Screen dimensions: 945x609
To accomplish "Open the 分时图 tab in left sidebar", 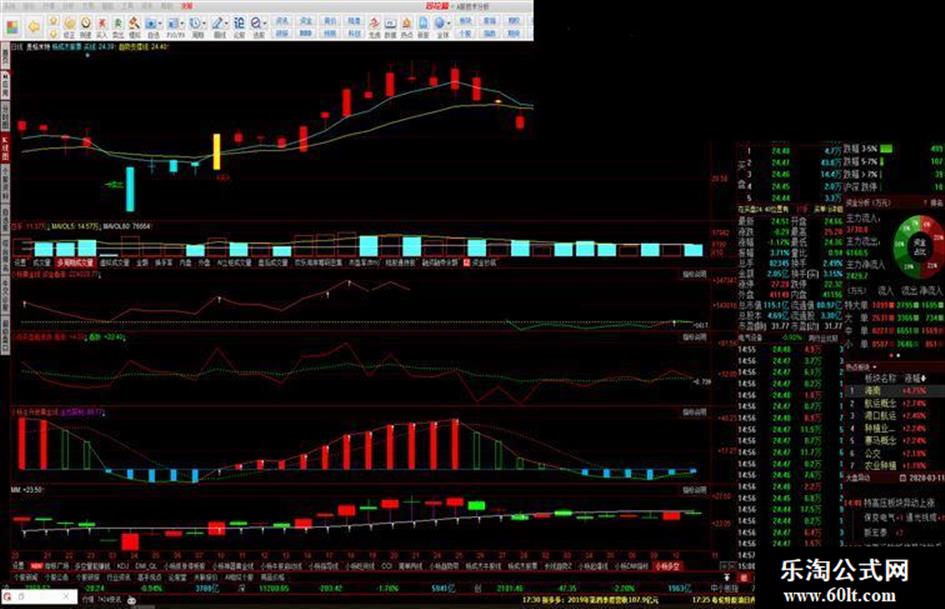I will pyautogui.click(x=5, y=115).
